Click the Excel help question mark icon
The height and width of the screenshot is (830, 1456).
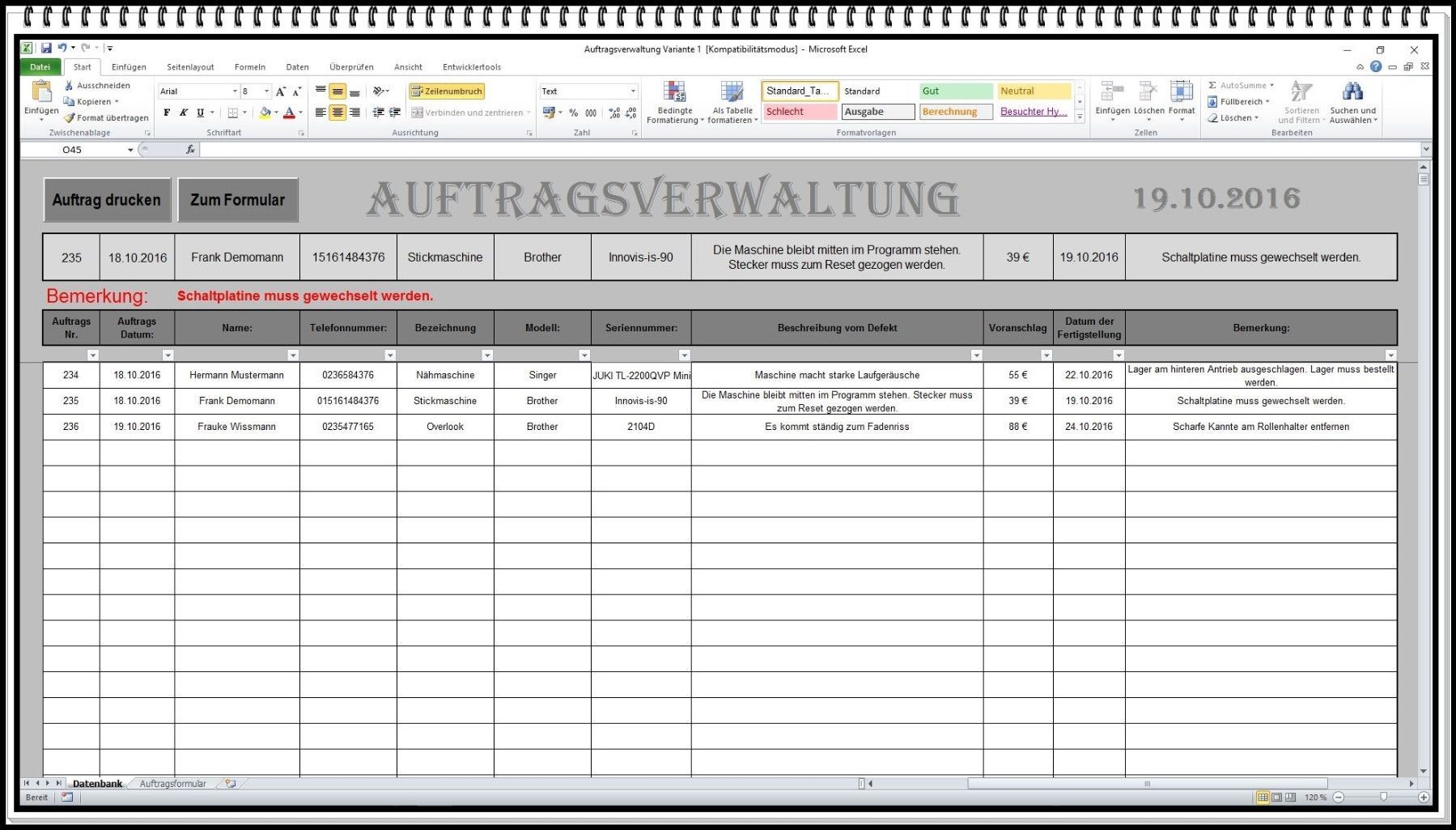point(1376,66)
